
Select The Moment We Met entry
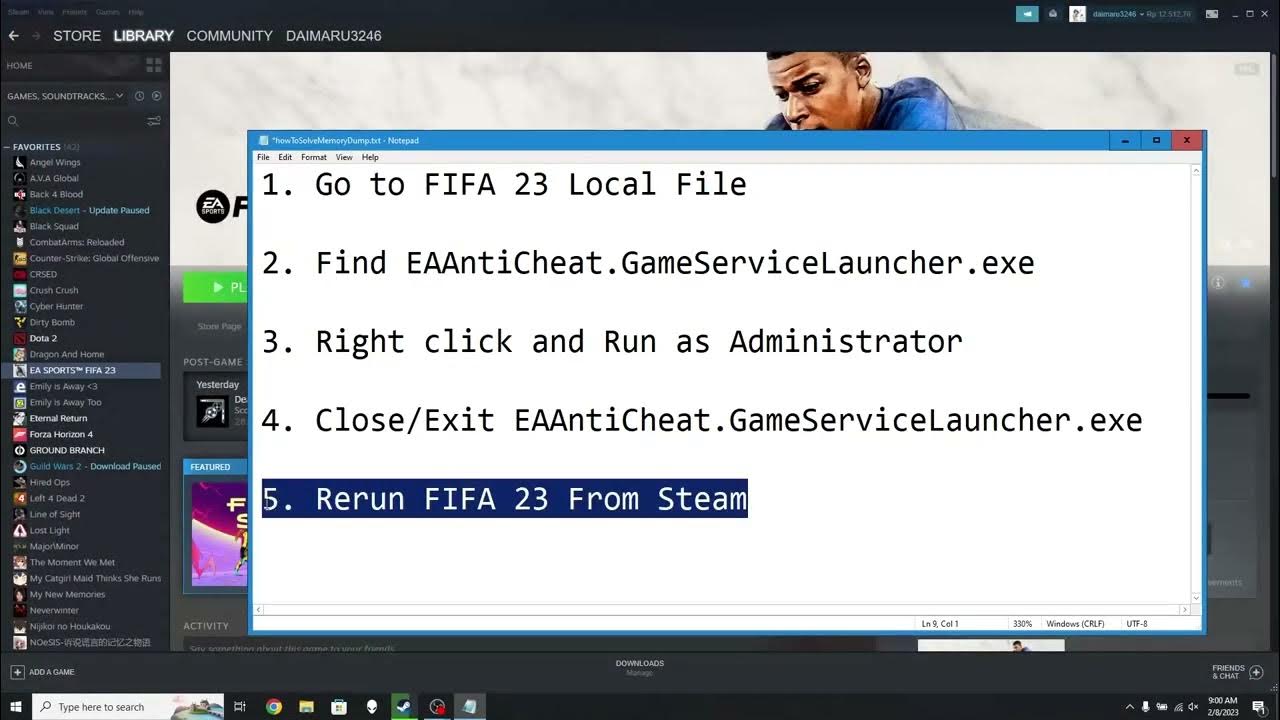point(72,562)
